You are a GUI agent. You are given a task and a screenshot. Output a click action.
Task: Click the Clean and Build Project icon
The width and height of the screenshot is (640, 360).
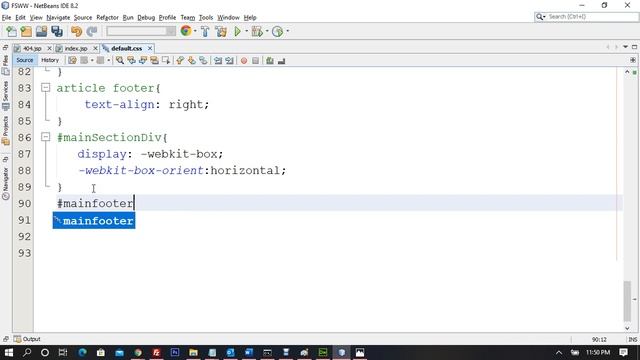(x=221, y=31)
